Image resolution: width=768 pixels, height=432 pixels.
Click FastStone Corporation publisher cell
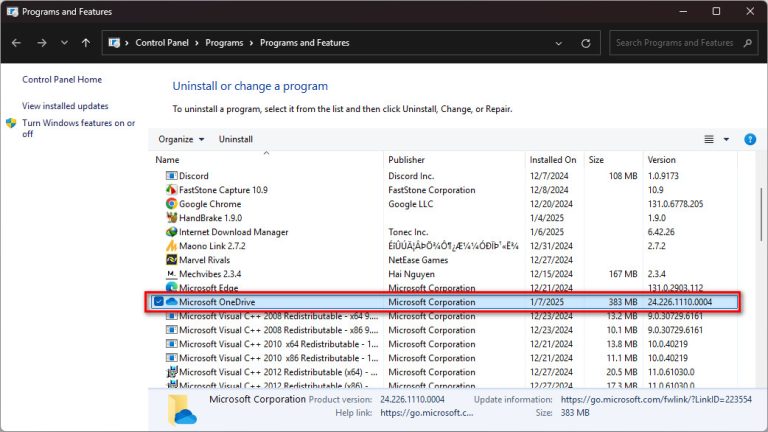tap(432, 190)
